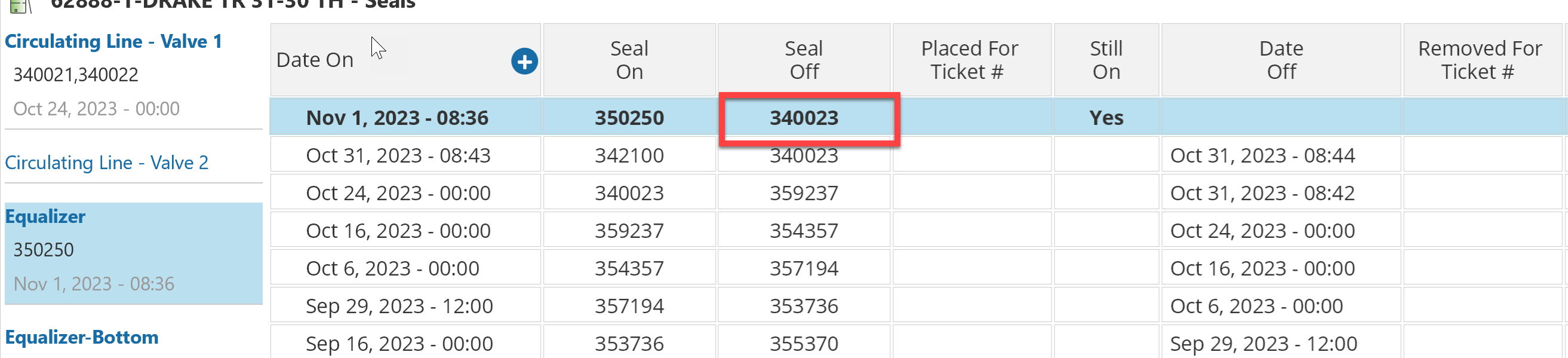Image resolution: width=1568 pixels, height=358 pixels.
Task: Select the Equalizer-Bottom seal location
Action: point(82,337)
